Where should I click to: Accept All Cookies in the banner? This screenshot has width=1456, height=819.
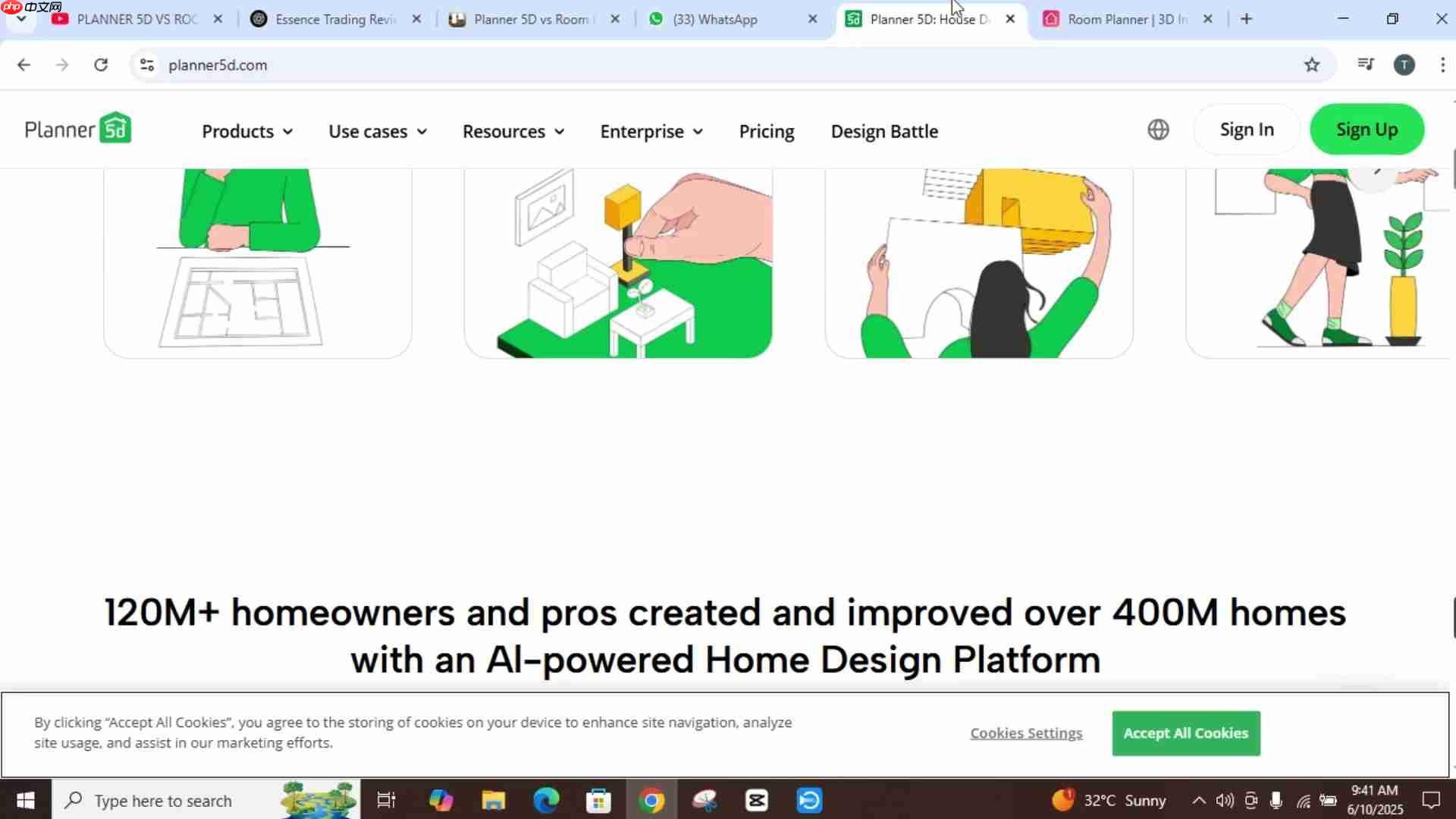pyautogui.click(x=1186, y=733)
